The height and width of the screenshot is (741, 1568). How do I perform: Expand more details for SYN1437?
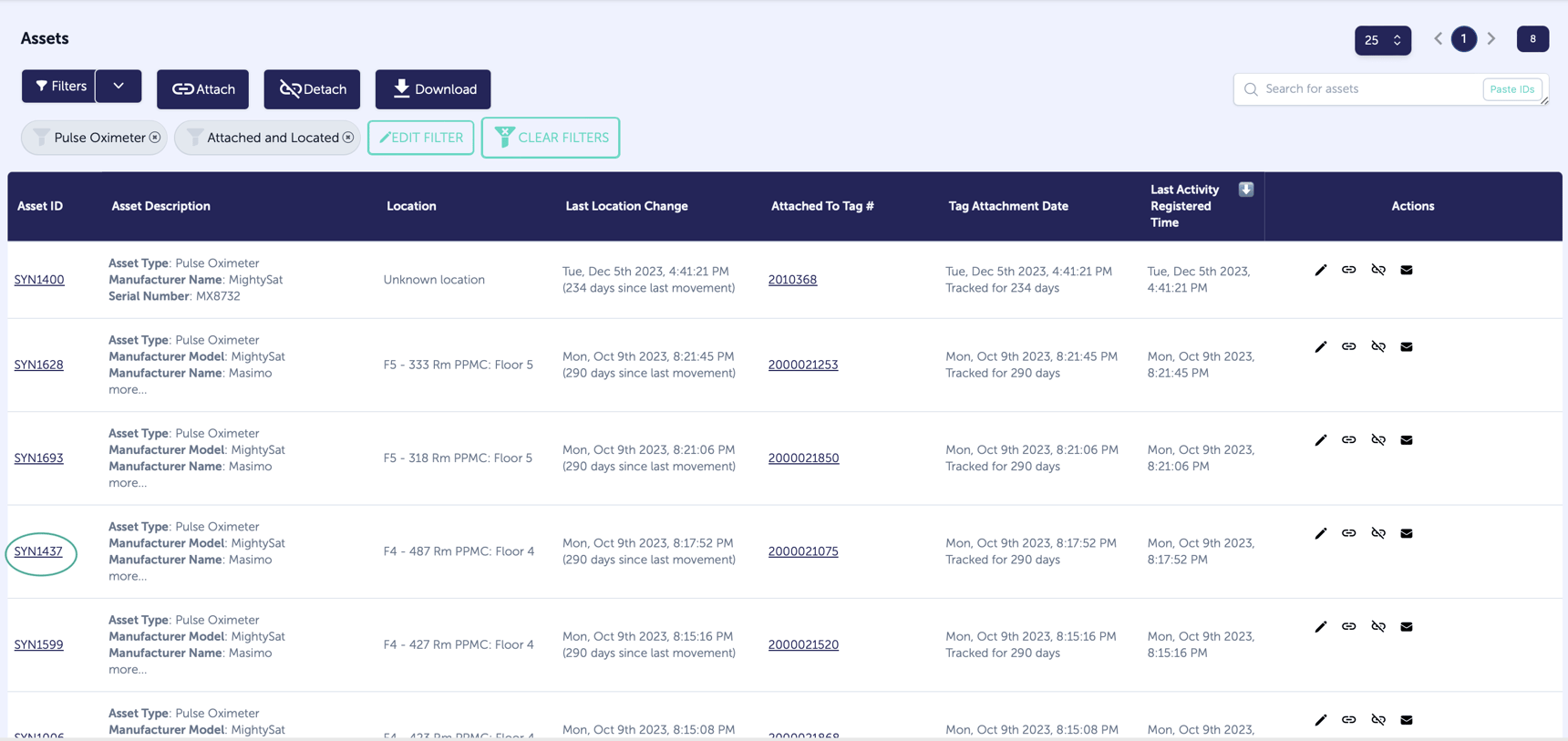pyautogui.click(x=127, y=576)
